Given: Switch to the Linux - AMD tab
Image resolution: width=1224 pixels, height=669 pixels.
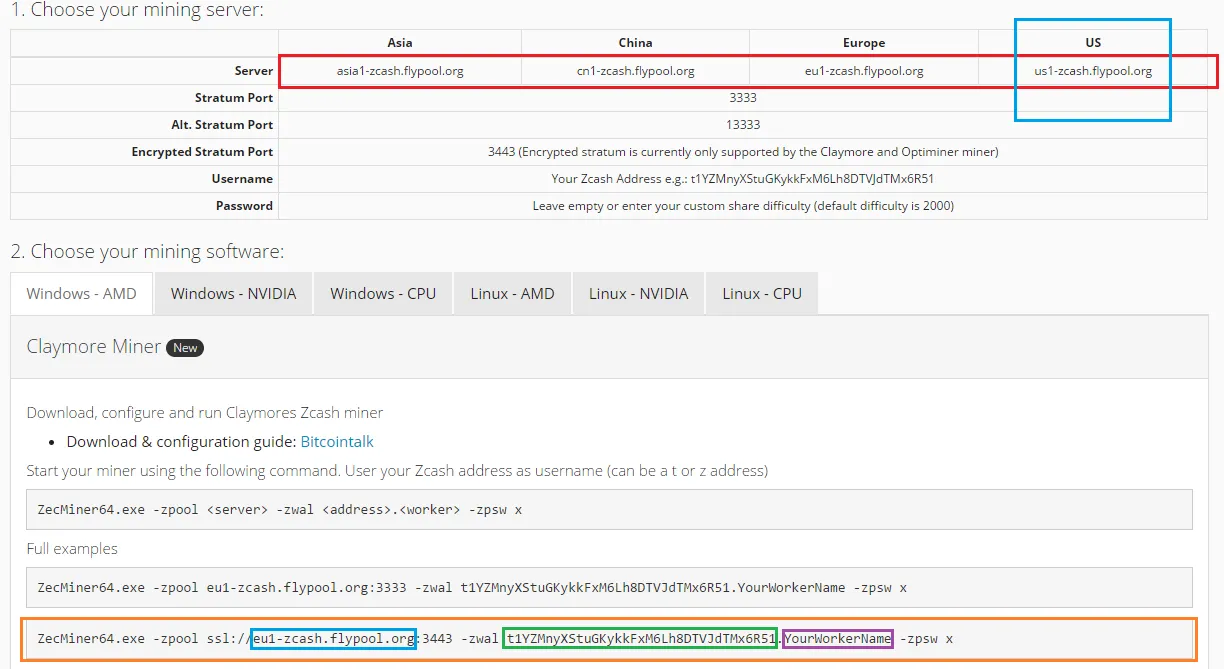Looking at the screenshot, I should (512, 294).
